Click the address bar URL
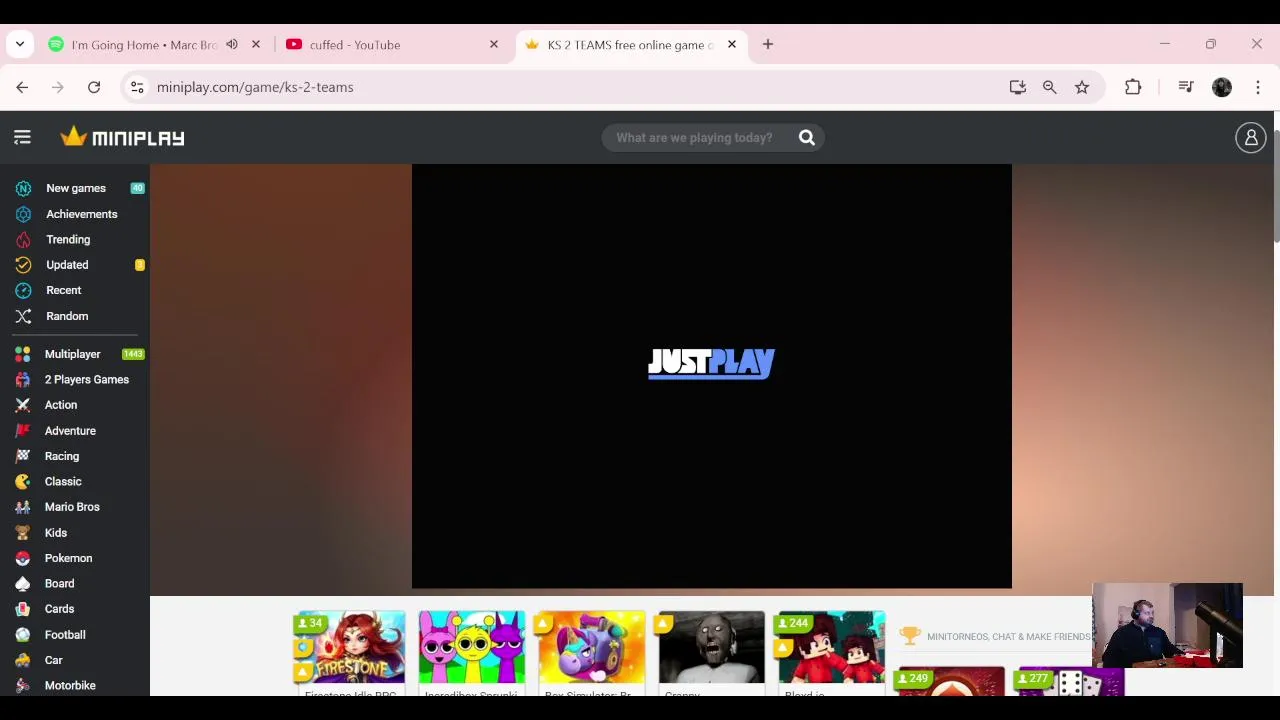This screenshot has width=1280, height=720. coord(255,87)
